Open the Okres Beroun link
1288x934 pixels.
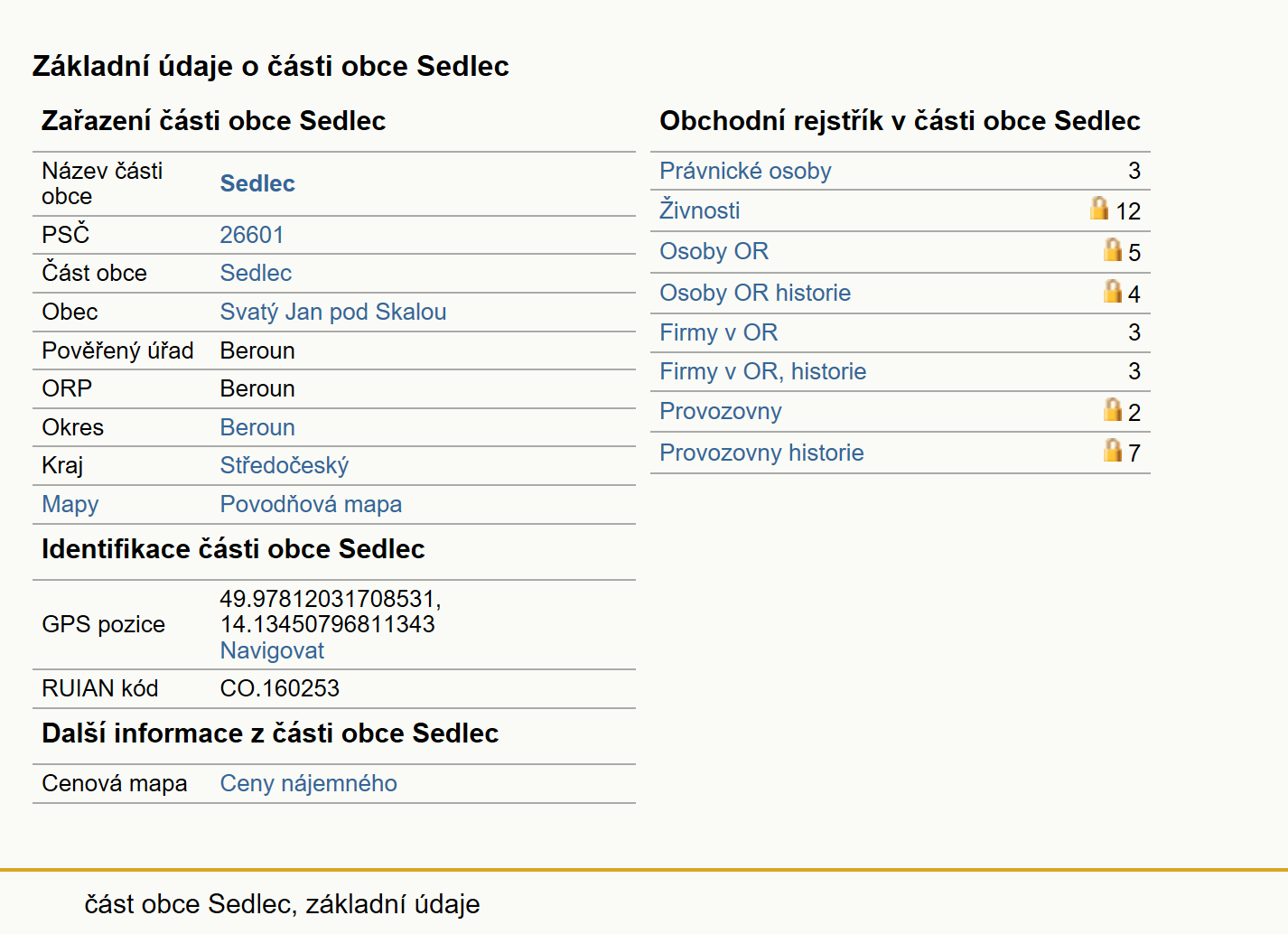click(x=257, y=427)
